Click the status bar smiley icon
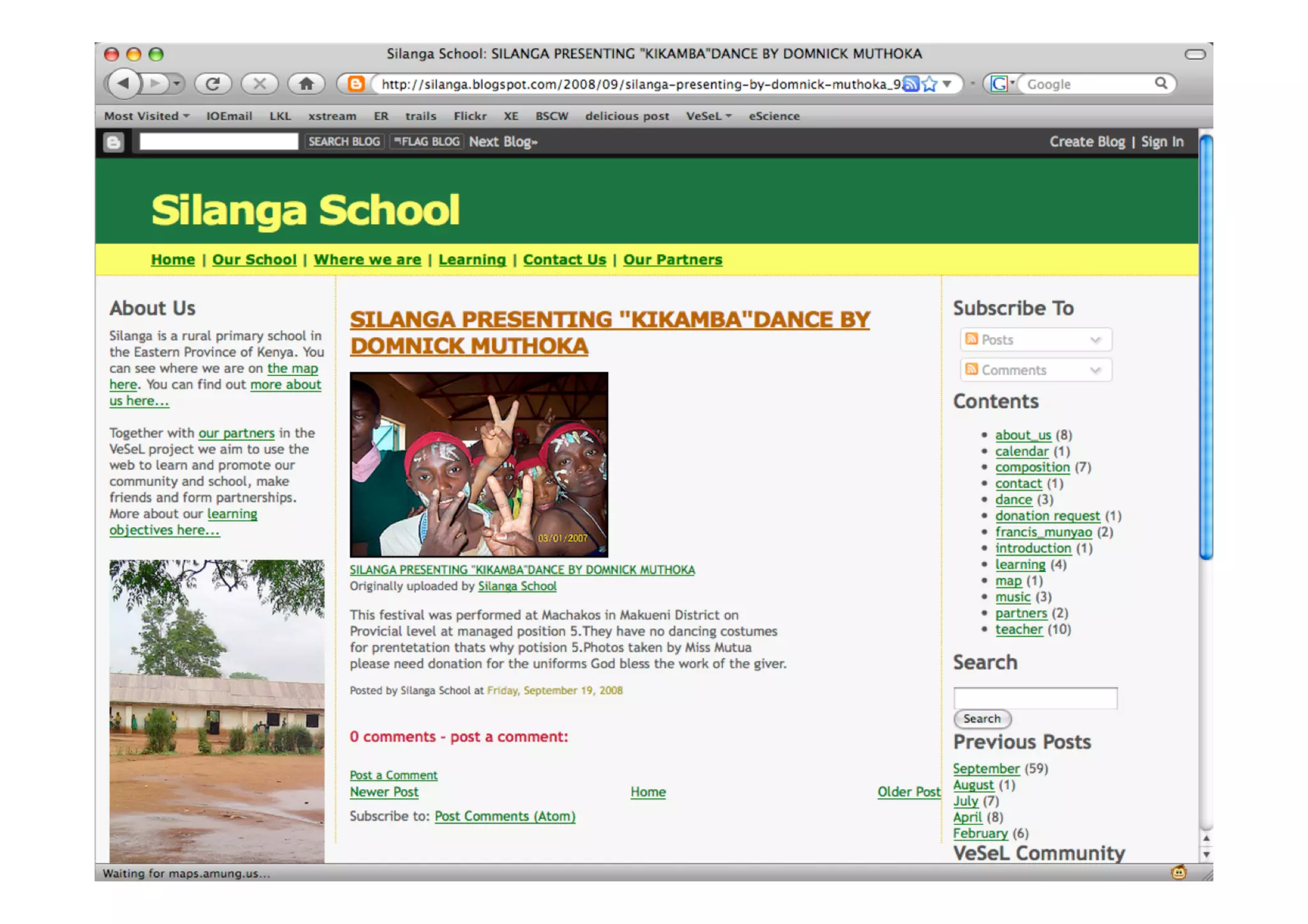Viewport: 1308px width, 924px height. [1178, 872]
